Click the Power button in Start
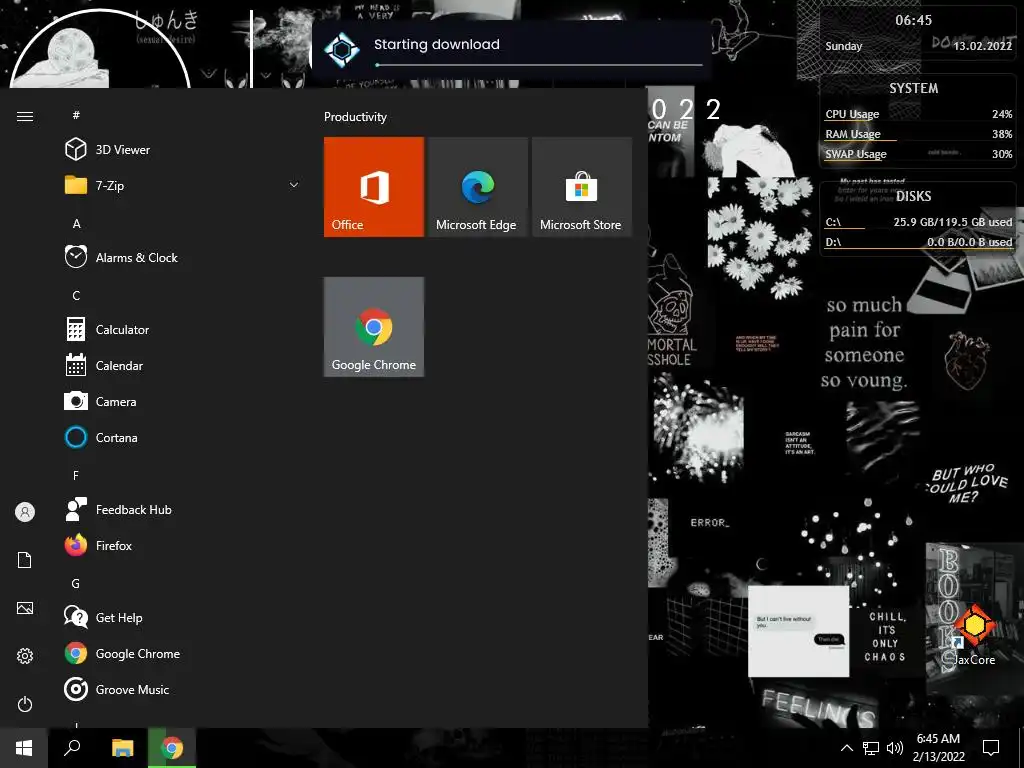Image resolution: width=1024 pixels, height=768 pixels. click(25, 704)
